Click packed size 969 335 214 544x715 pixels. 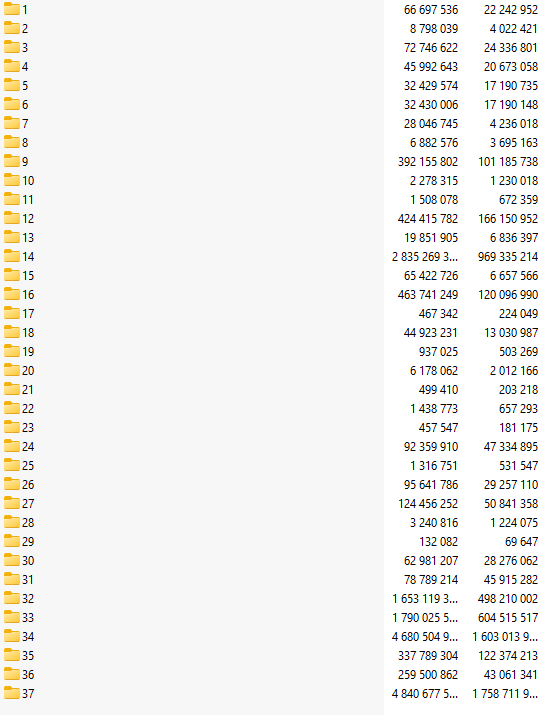click(508, 256)
